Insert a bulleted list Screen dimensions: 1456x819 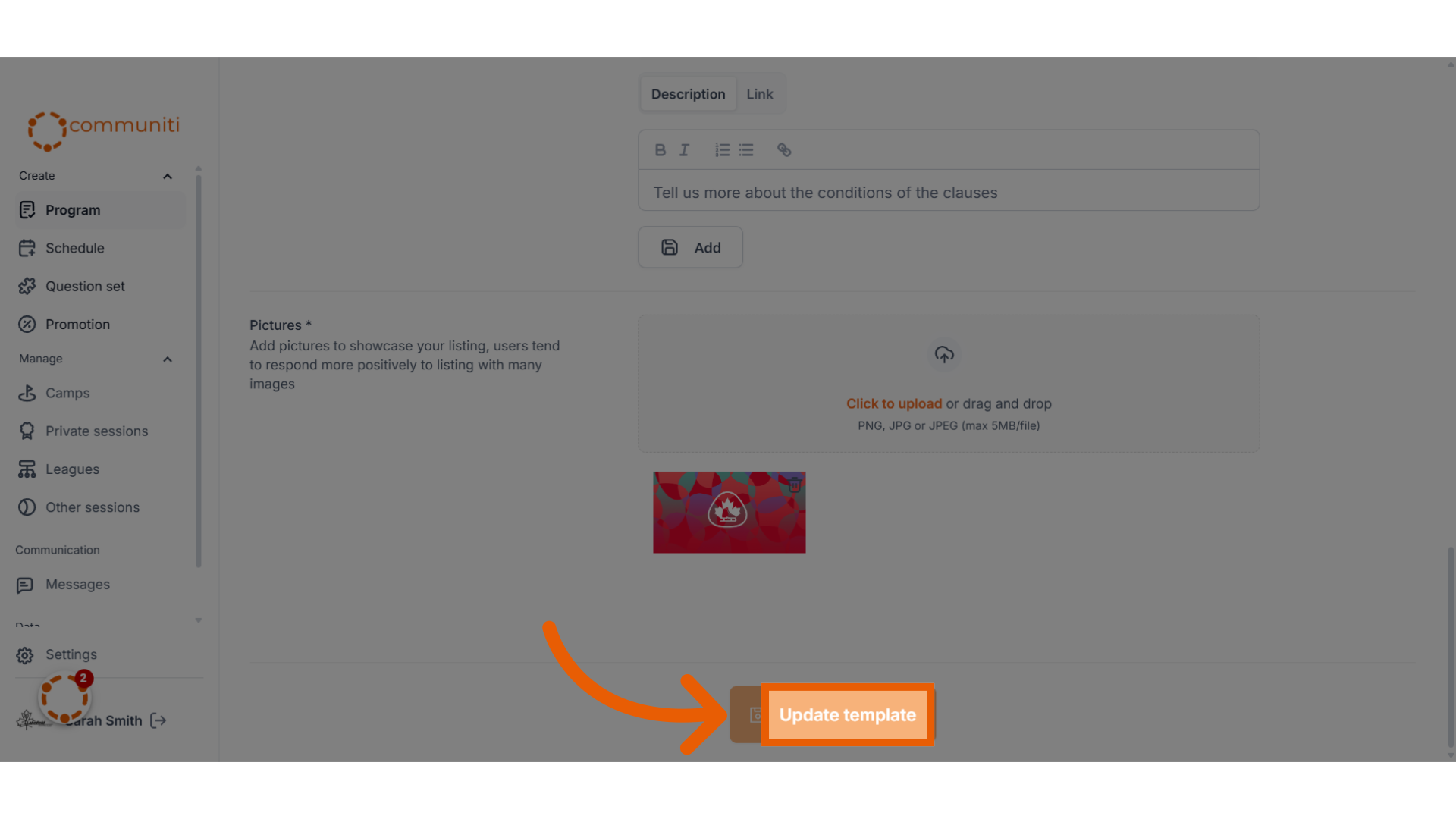746,150
